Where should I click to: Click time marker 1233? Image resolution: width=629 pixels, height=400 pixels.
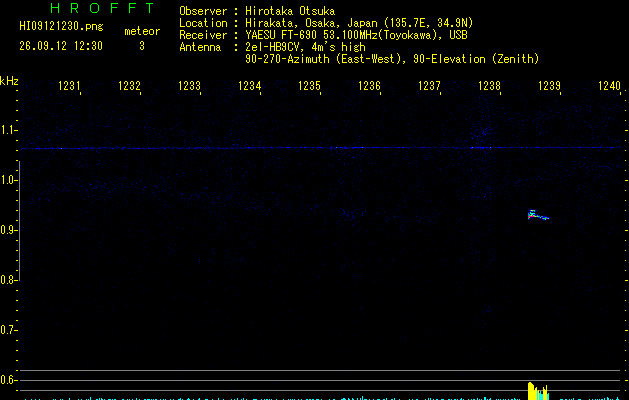tap(189, 86)
